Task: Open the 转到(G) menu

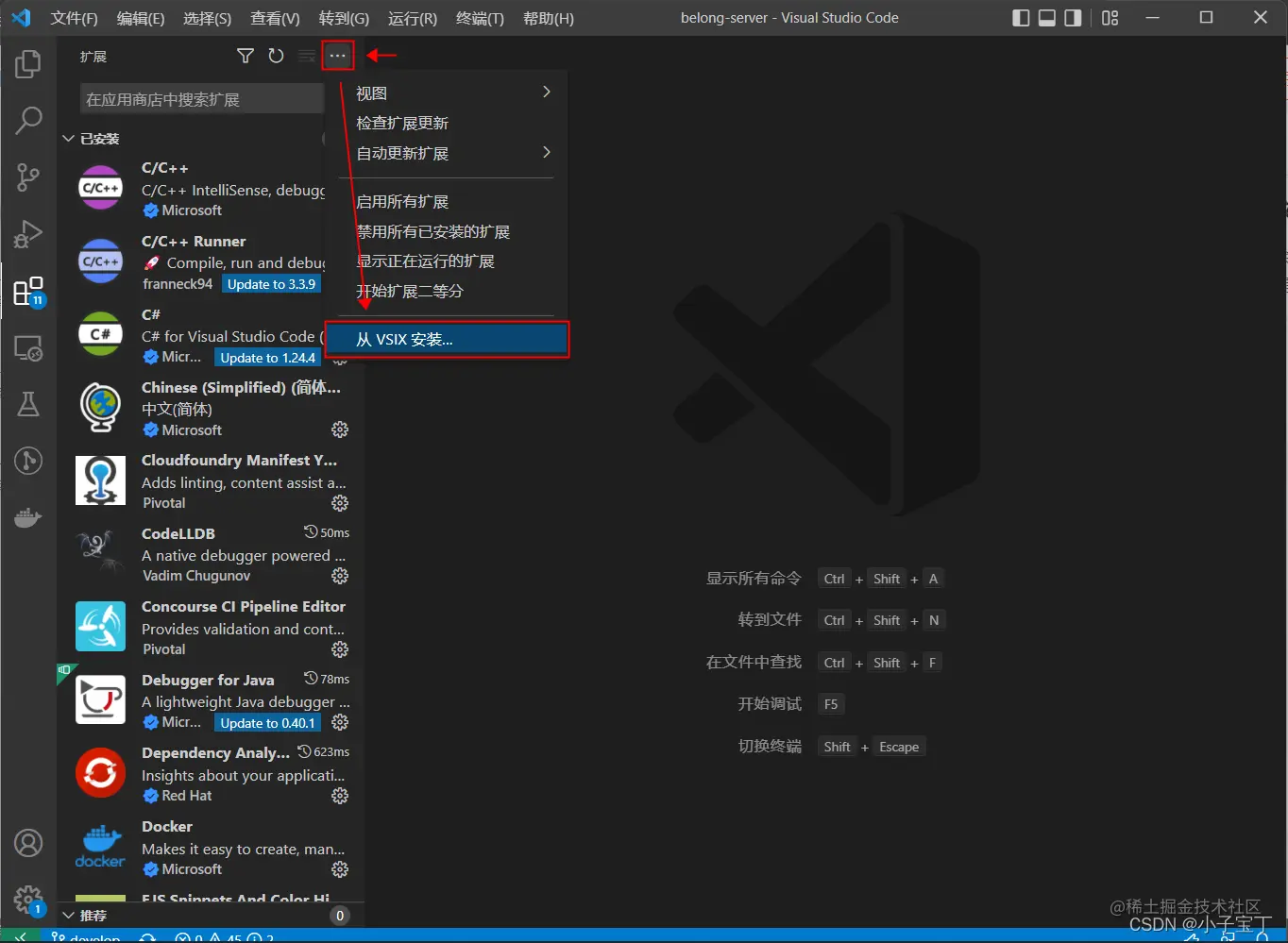Action: click(344, 18)
